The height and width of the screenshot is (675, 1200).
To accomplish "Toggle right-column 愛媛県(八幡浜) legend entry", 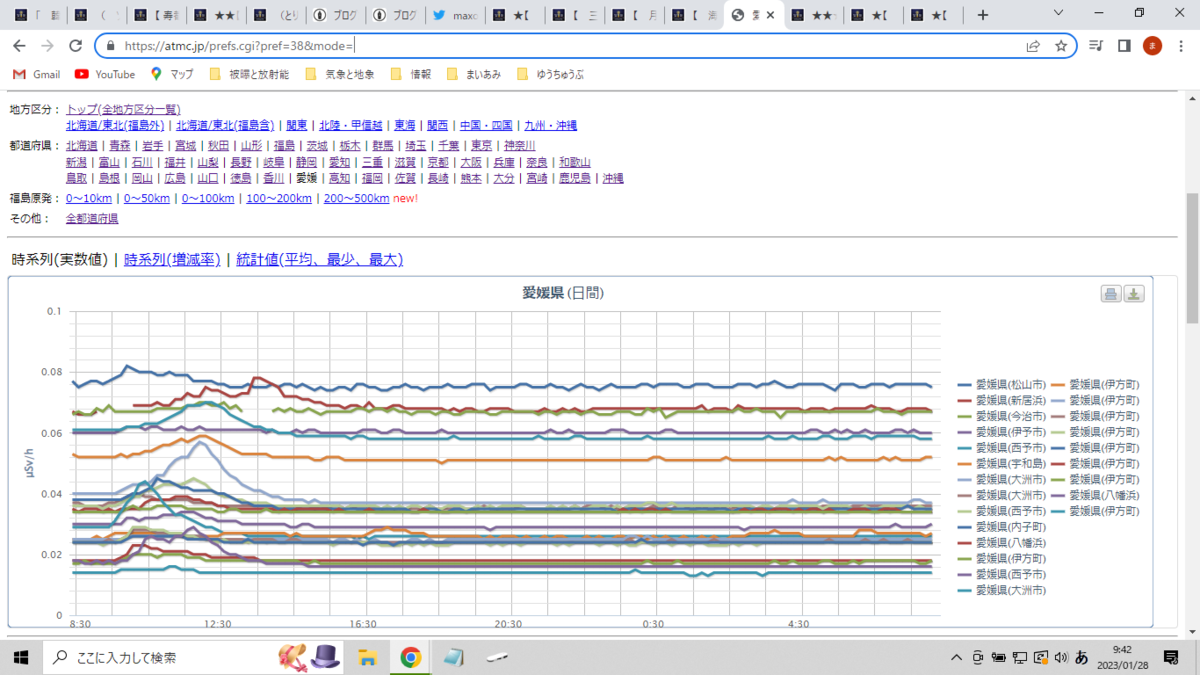I will (x=1095, y=495).
